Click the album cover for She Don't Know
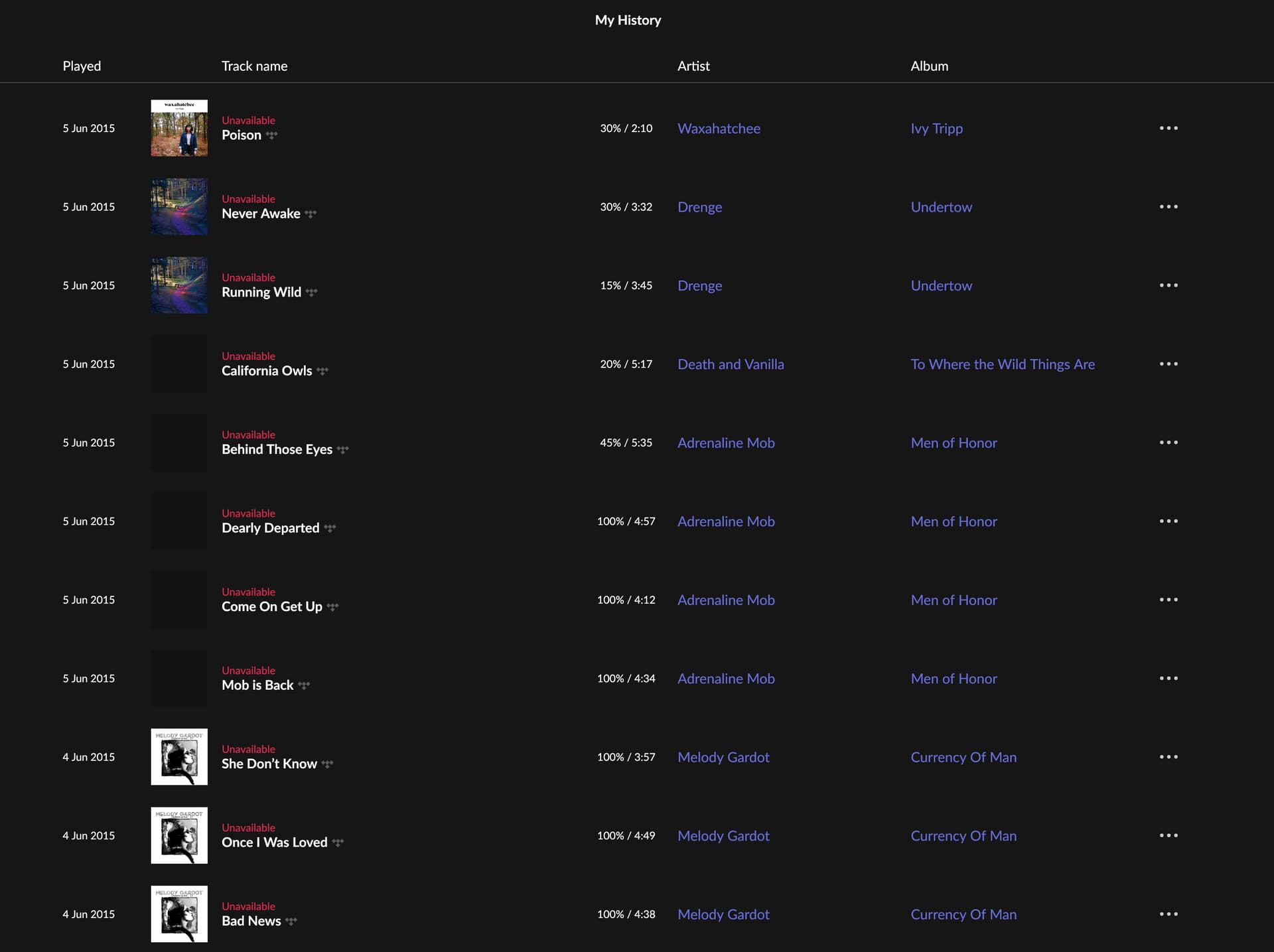The width and height of the screenshot is (1274, 952). (179, 757)
